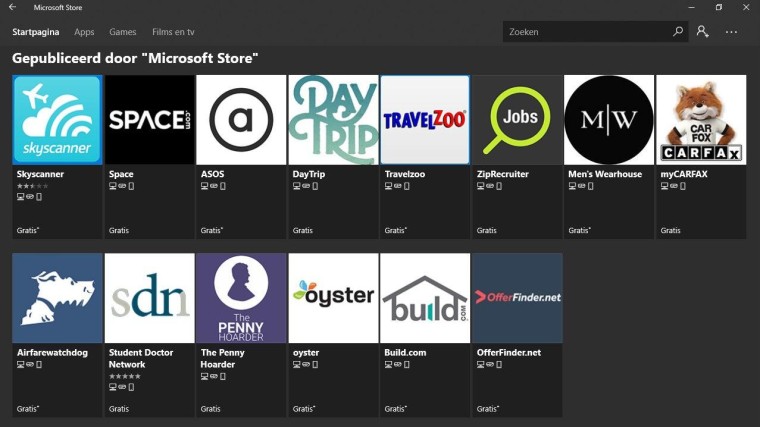Image resolution: width=760 pixels, height=427 pixels.
Task: Click the Gratis price under The Penny Hoarder
Action: coord(210,409)
